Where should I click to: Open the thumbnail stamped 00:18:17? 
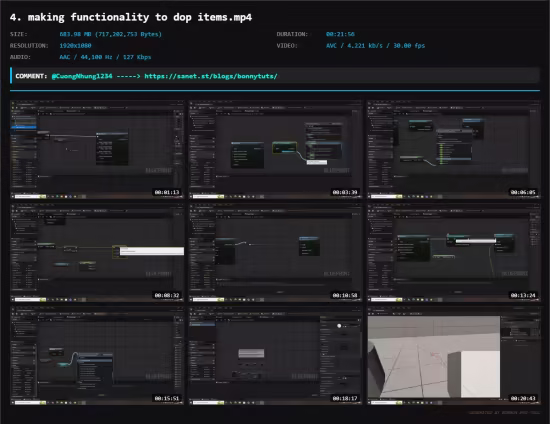[275, 356]
